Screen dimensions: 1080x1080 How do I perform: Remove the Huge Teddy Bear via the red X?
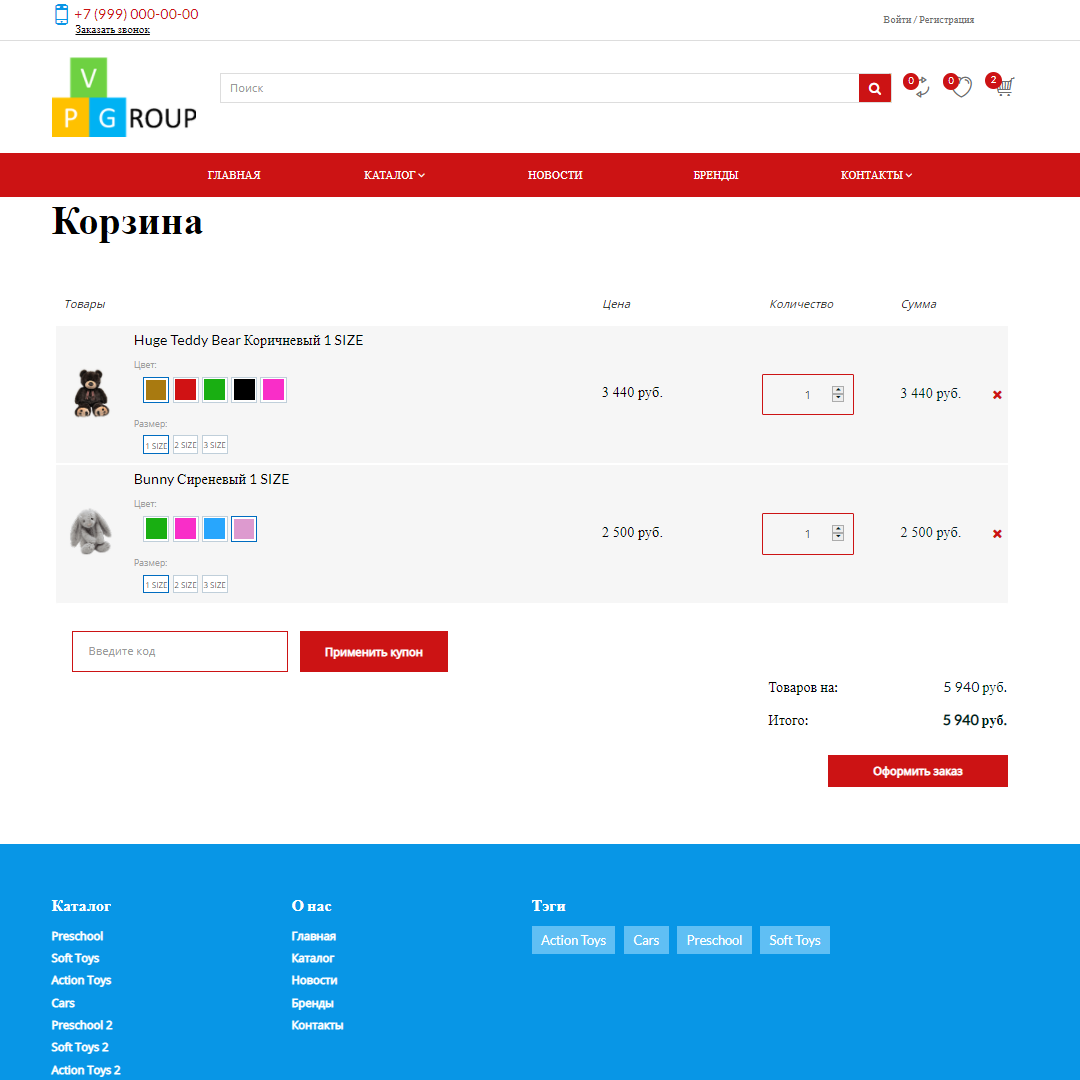pyautogui.click(x=997, y=394)
